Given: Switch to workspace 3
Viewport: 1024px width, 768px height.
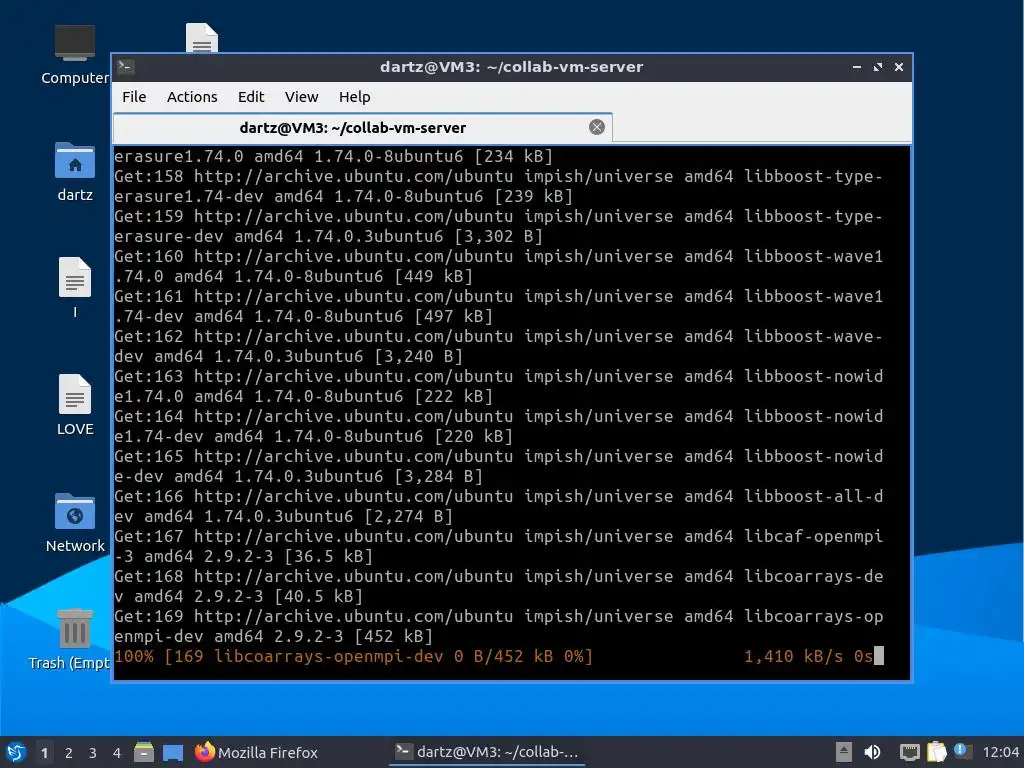Looking at the screenshot, I should tap(93, 753).
